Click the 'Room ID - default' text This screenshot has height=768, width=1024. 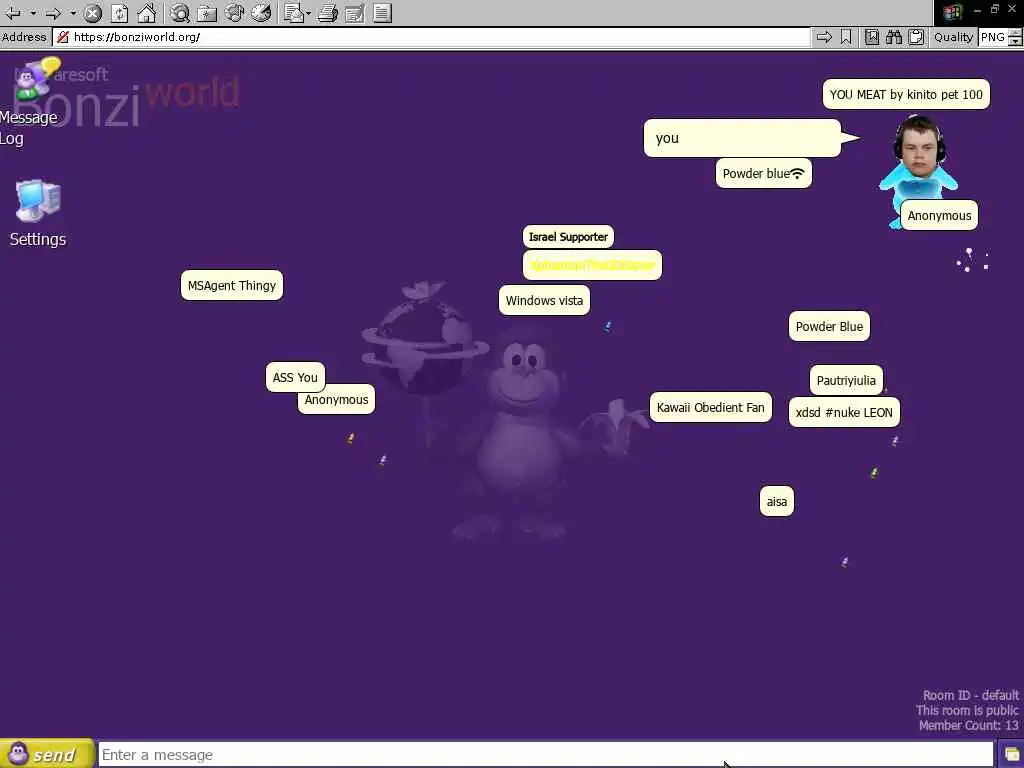[970, 696]
